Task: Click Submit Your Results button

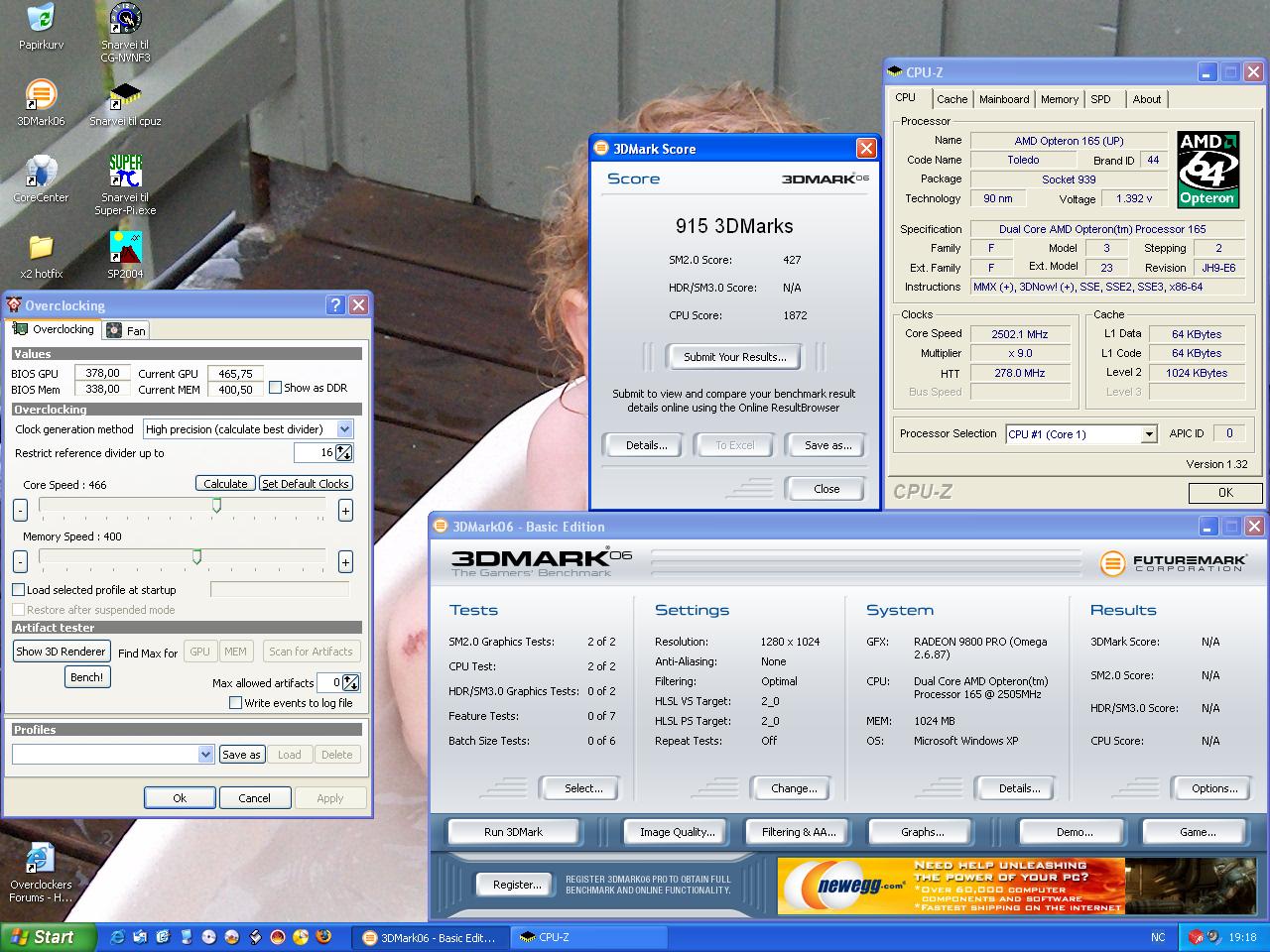Action: pos(734,357)
